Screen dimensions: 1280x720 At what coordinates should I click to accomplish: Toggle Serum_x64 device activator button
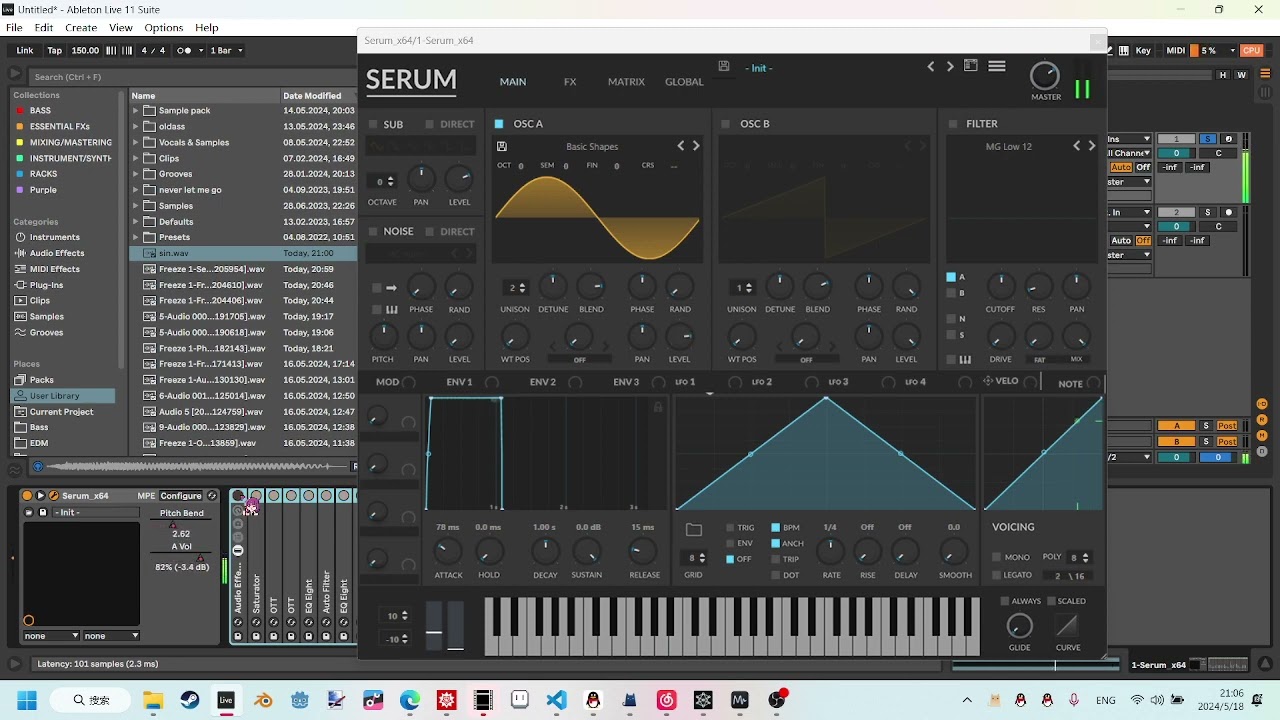[x=27, y=496]
